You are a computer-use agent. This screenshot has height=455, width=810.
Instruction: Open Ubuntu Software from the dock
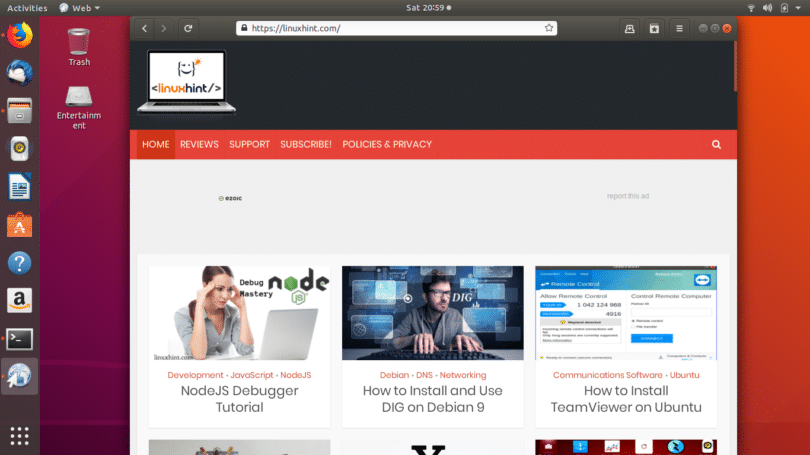tap(20, 225)
